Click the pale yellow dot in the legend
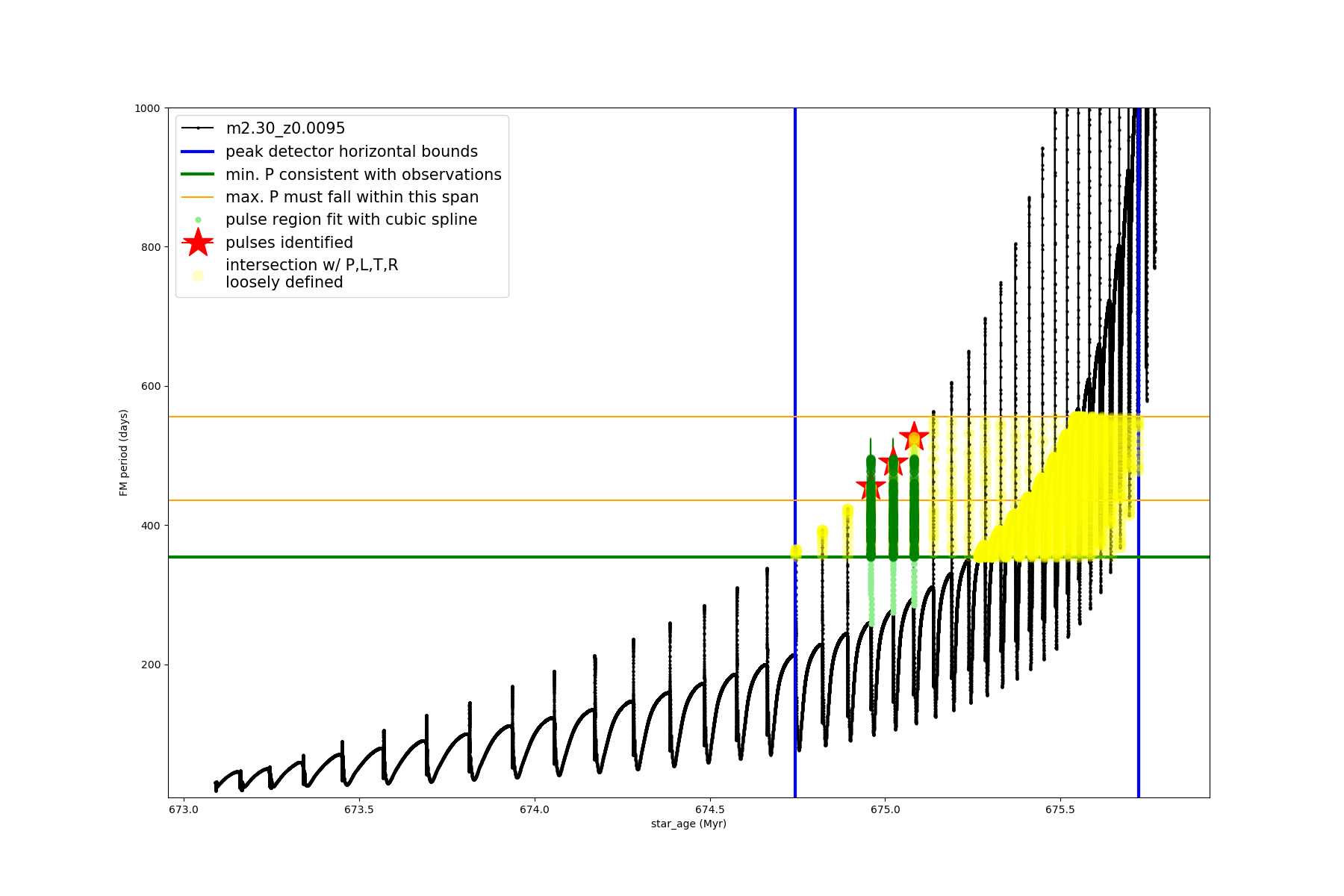Image resolution: width=1344 pixels, height=896 pixels. [198, 276]
